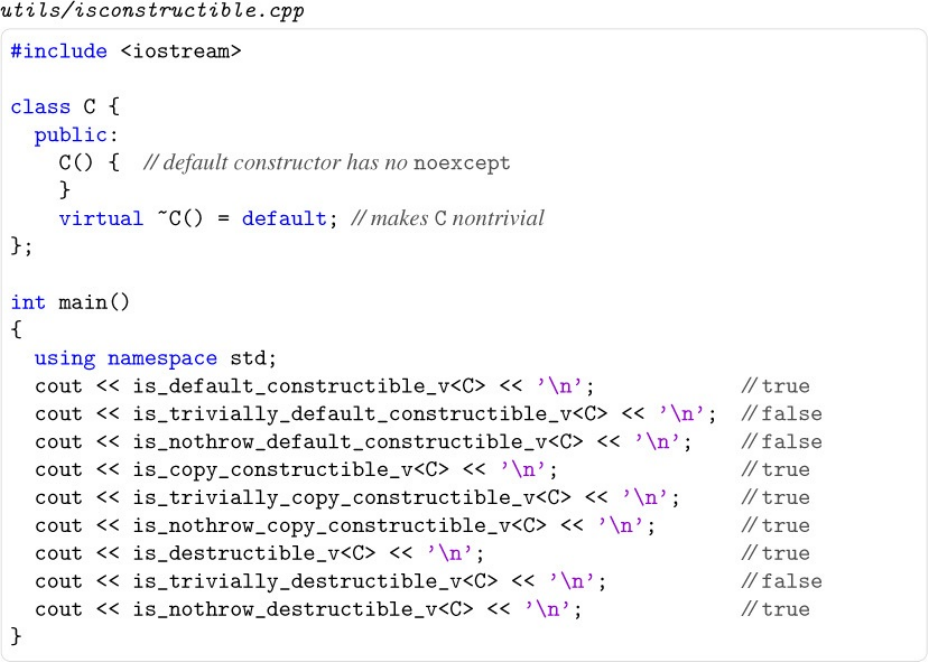Viewport: 928px width, 662px height.
Task: Click the file name utils/isconstructible.cpp
Action: [x=152, y=11]
